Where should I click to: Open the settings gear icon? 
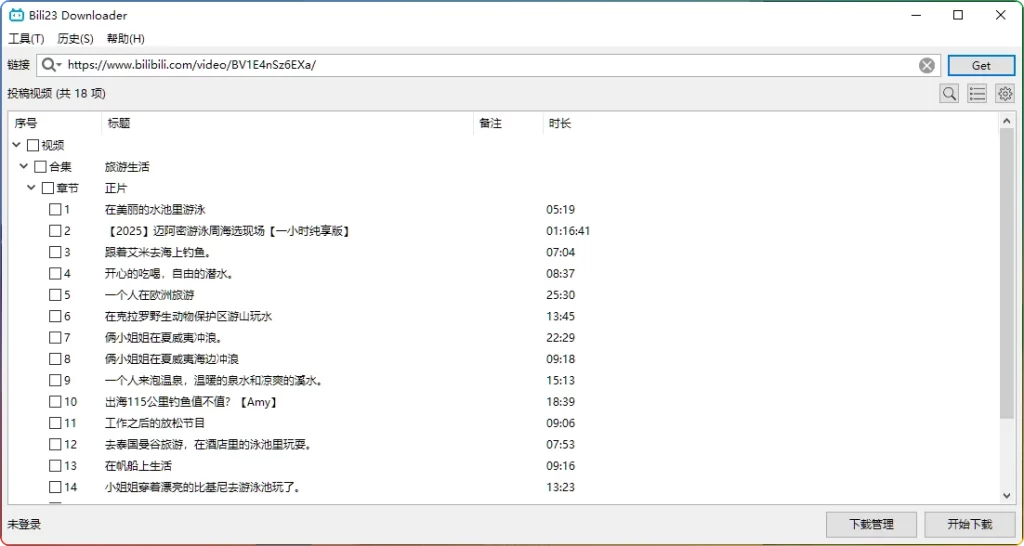point(1004,93)
